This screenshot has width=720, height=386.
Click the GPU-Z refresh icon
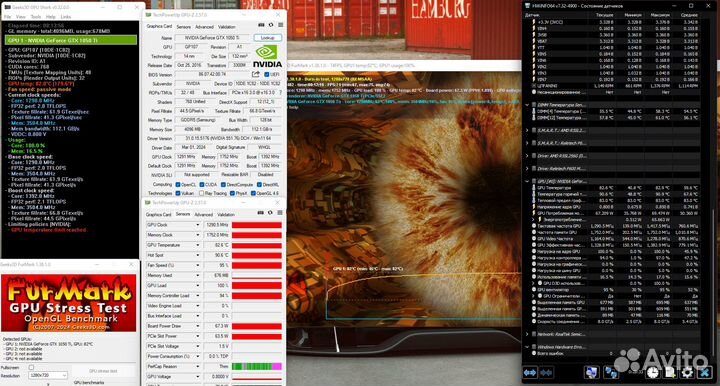coord(271,25)
